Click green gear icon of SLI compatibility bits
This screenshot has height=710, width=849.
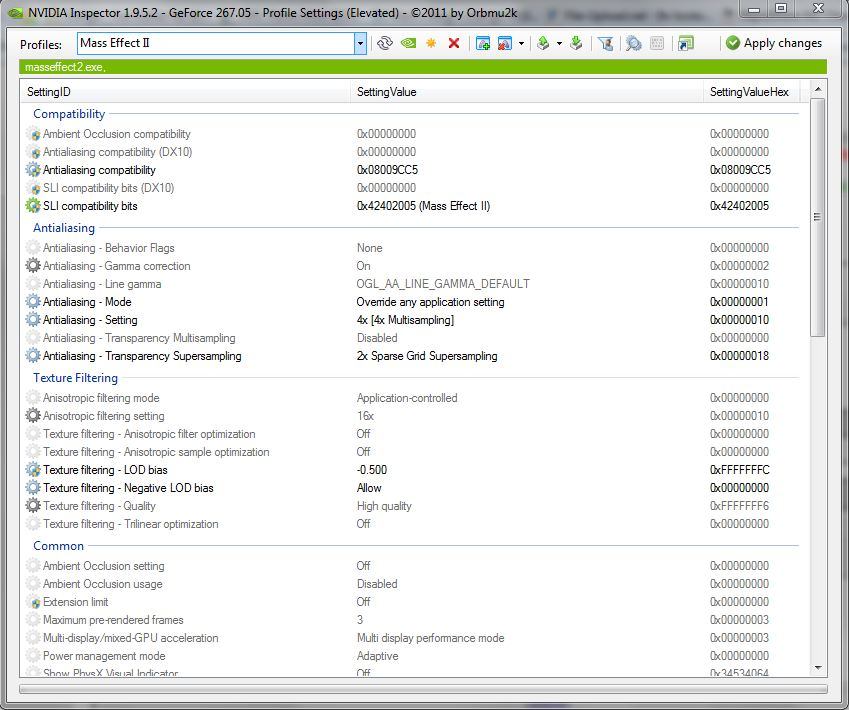pos(33,206)
